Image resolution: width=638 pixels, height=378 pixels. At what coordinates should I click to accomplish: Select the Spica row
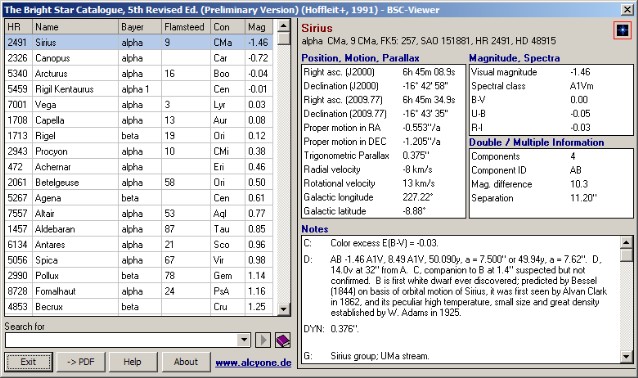click(139, 260)
